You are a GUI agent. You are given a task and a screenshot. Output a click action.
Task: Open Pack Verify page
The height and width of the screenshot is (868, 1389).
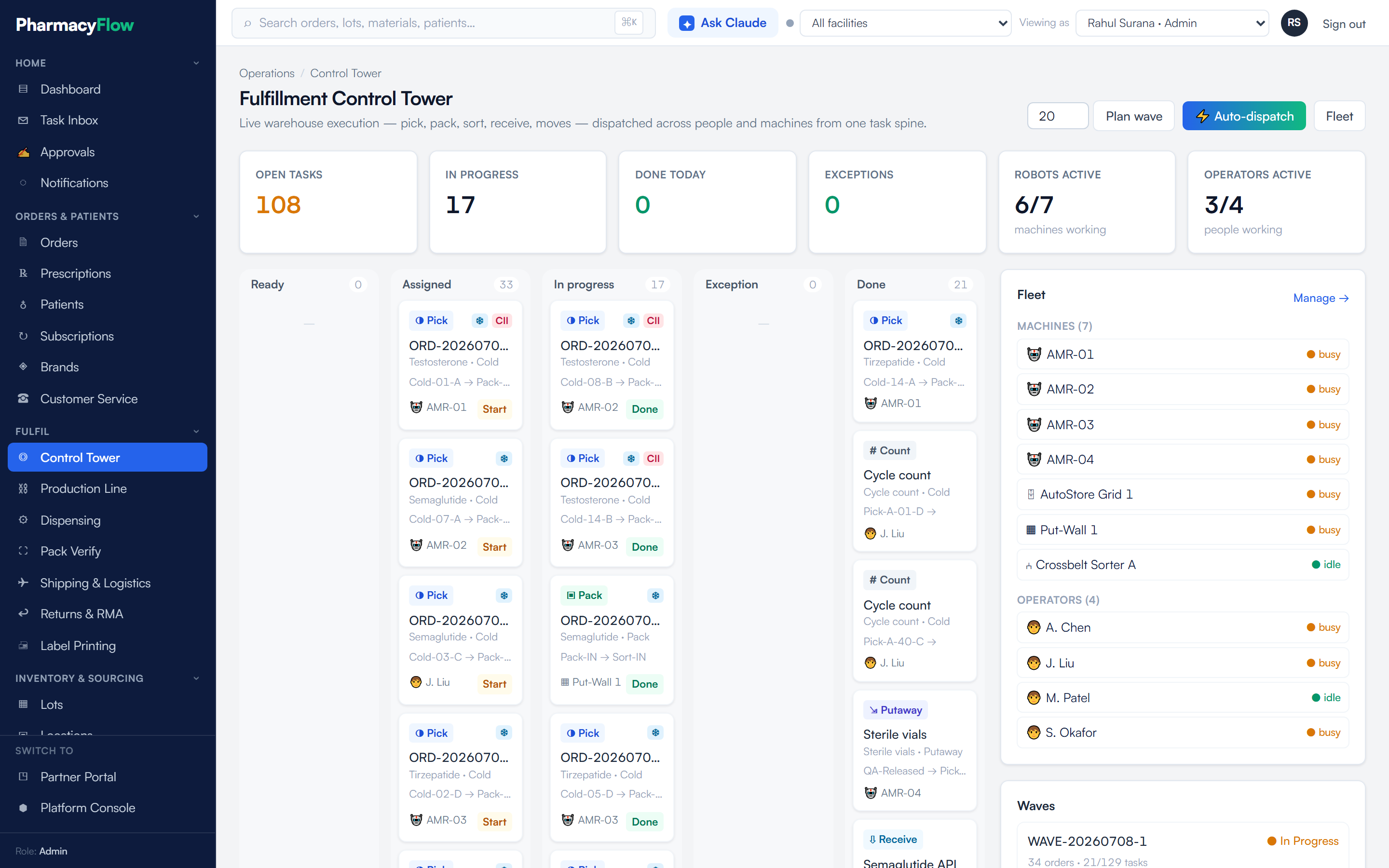108,551
